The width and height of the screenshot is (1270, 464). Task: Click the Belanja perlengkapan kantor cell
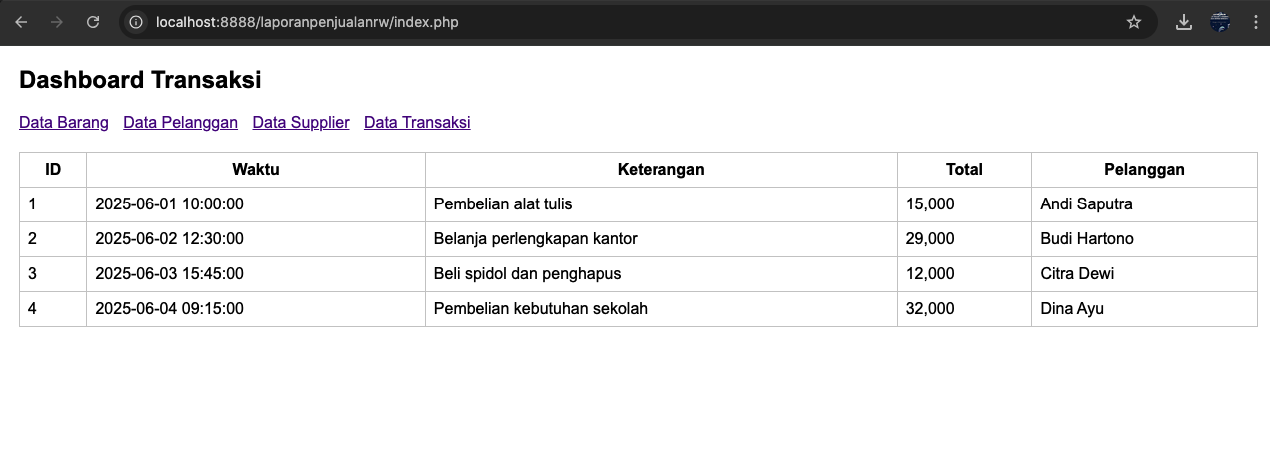[x=661, y=239]
